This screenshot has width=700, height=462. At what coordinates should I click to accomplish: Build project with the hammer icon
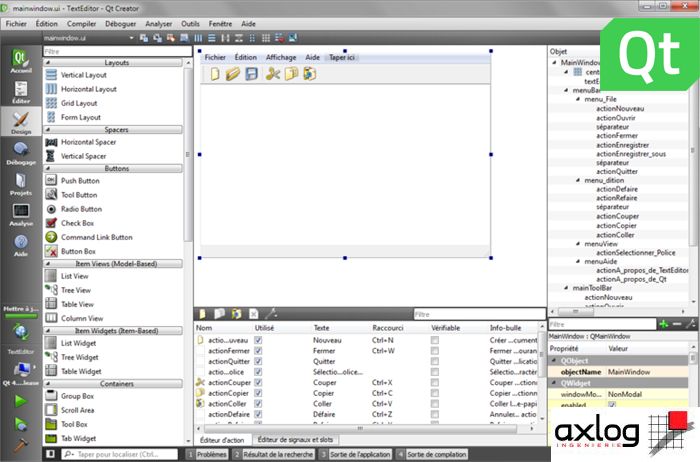coord(20,445)
